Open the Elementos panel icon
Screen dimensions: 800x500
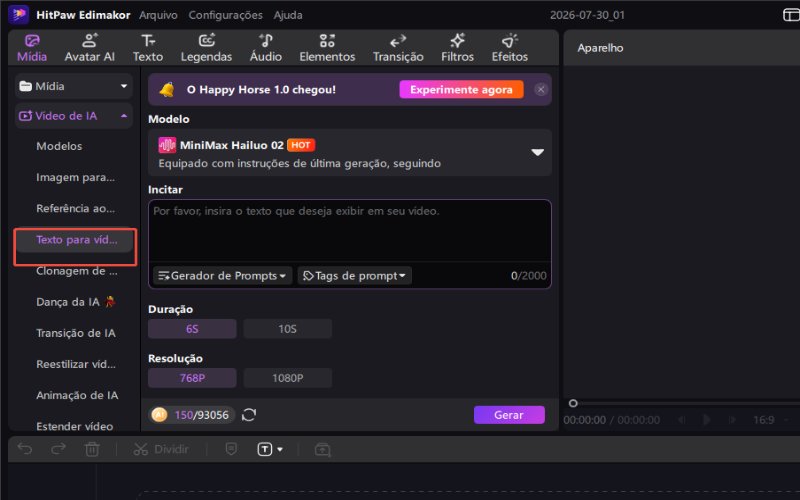[x=327, y=40]
